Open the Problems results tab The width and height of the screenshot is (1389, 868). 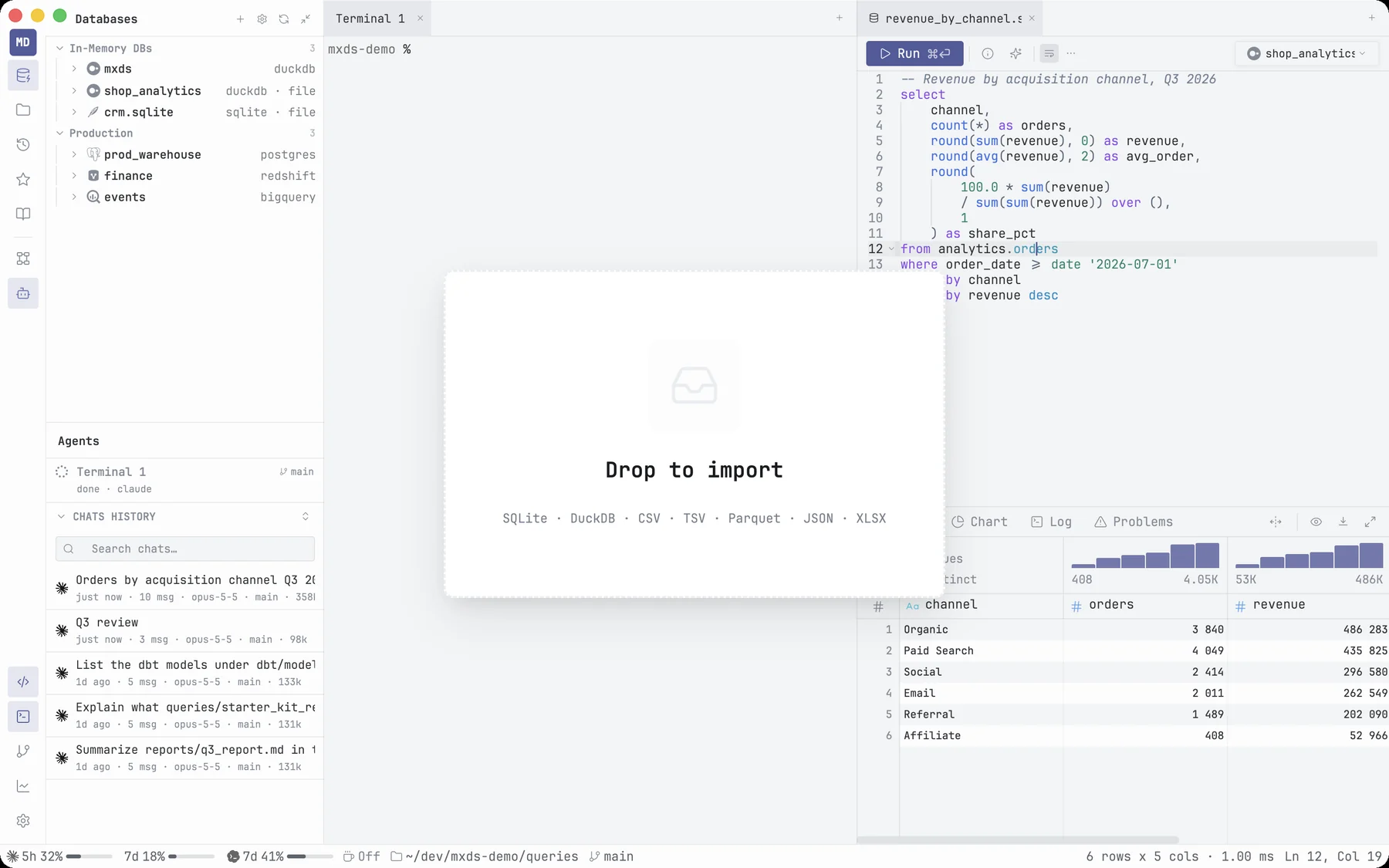click(1133, 522)
